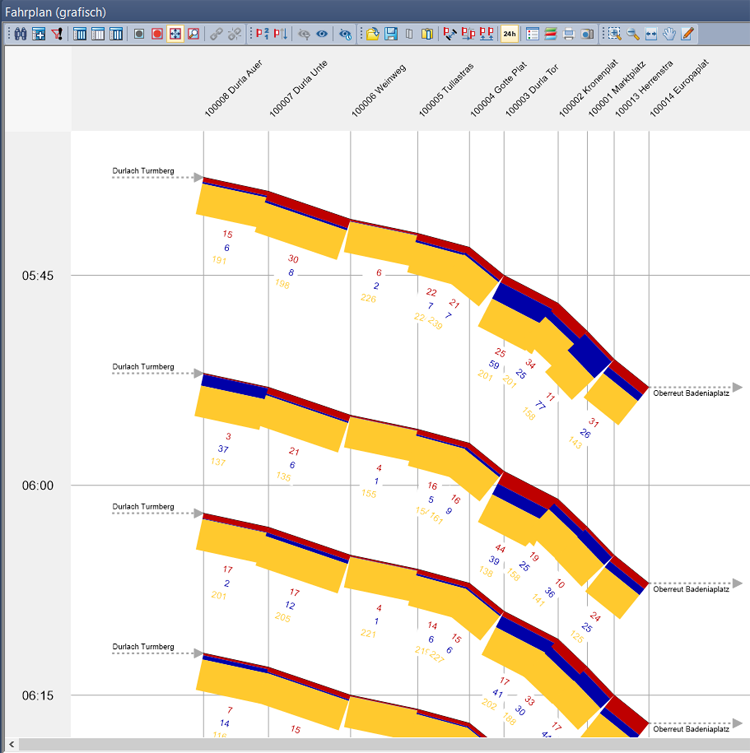Click the binoculars search icon
The height and width of the screenshot is (753, 750).
21,34
